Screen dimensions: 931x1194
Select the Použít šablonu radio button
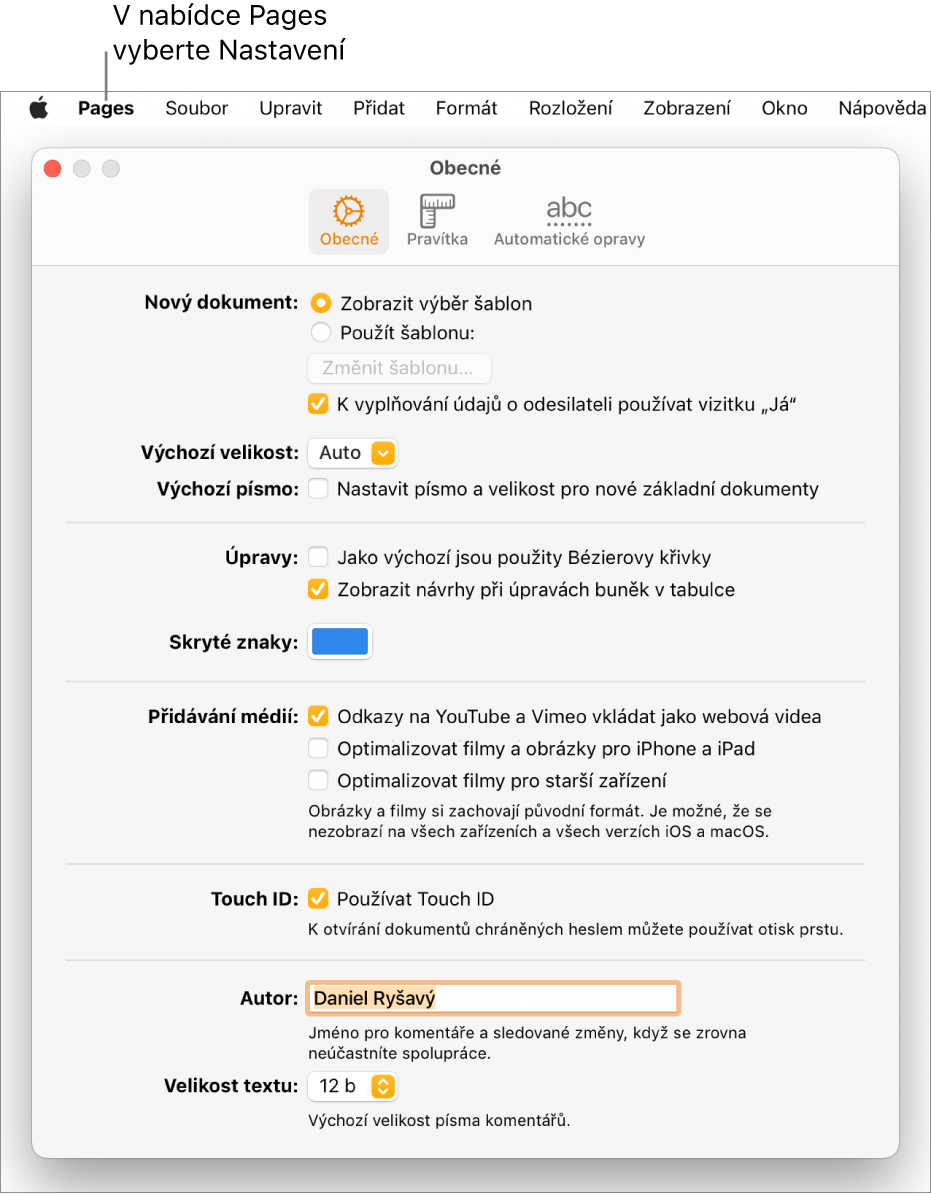320,333
